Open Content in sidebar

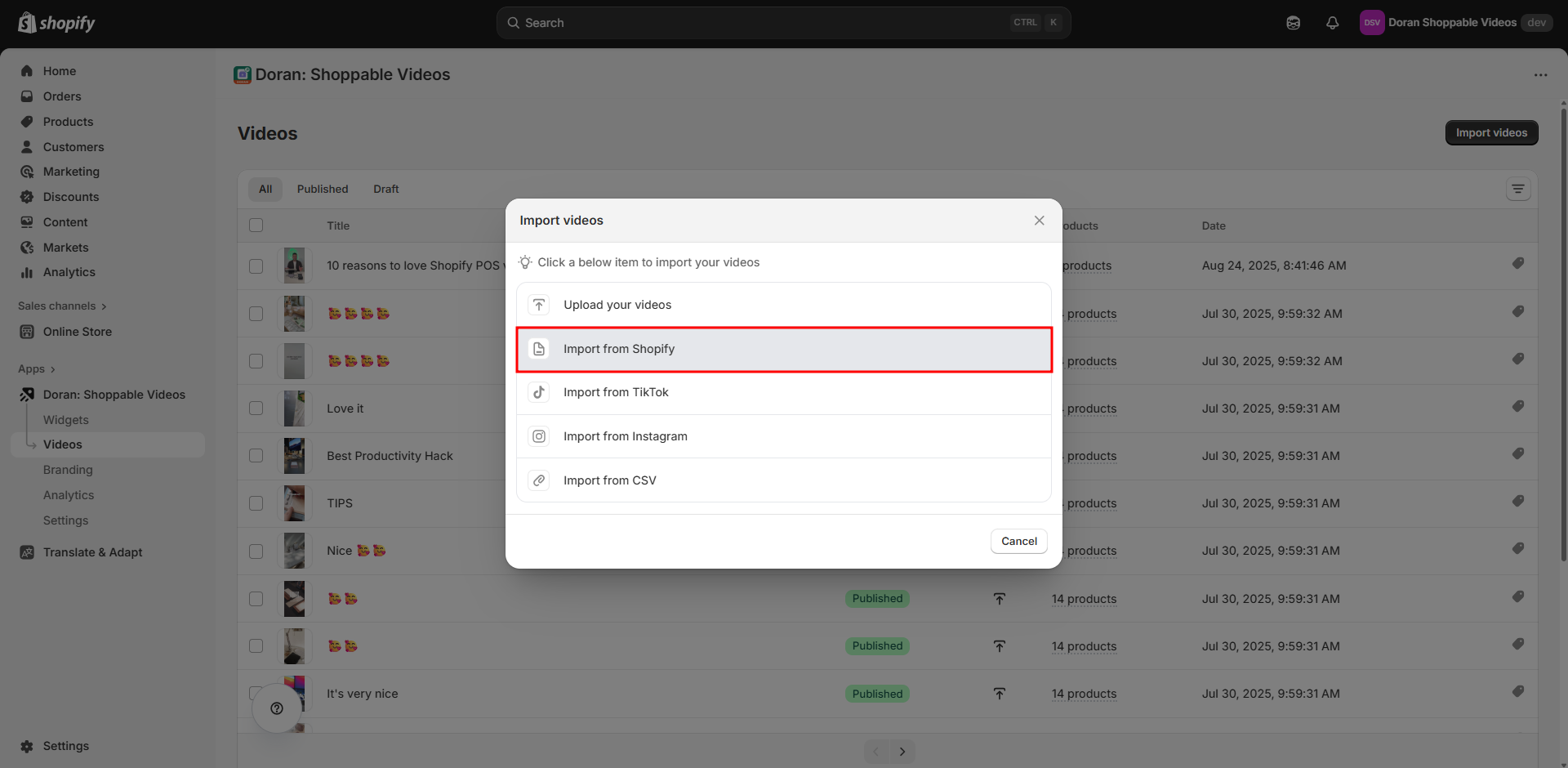pos(65,222)
